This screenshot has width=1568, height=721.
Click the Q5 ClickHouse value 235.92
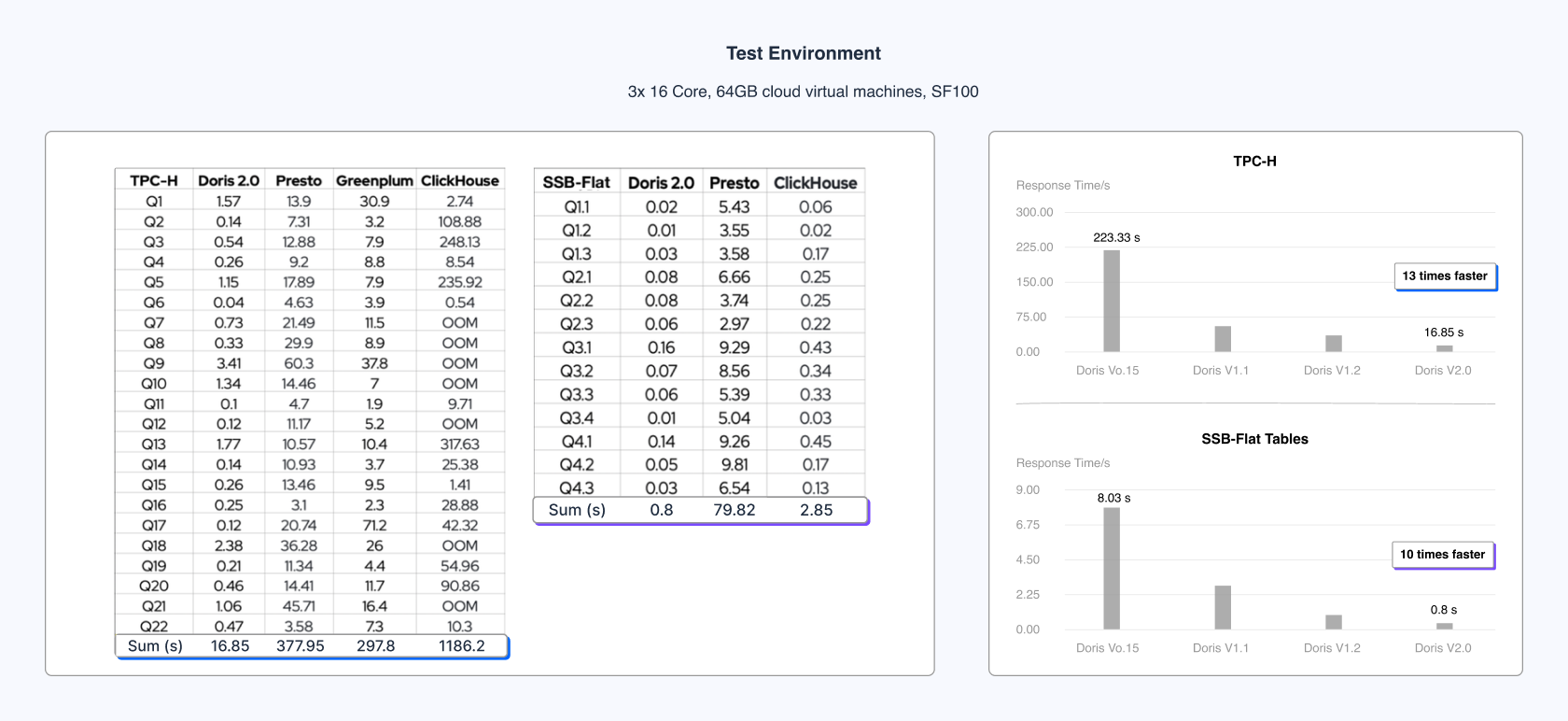[460, 282]
